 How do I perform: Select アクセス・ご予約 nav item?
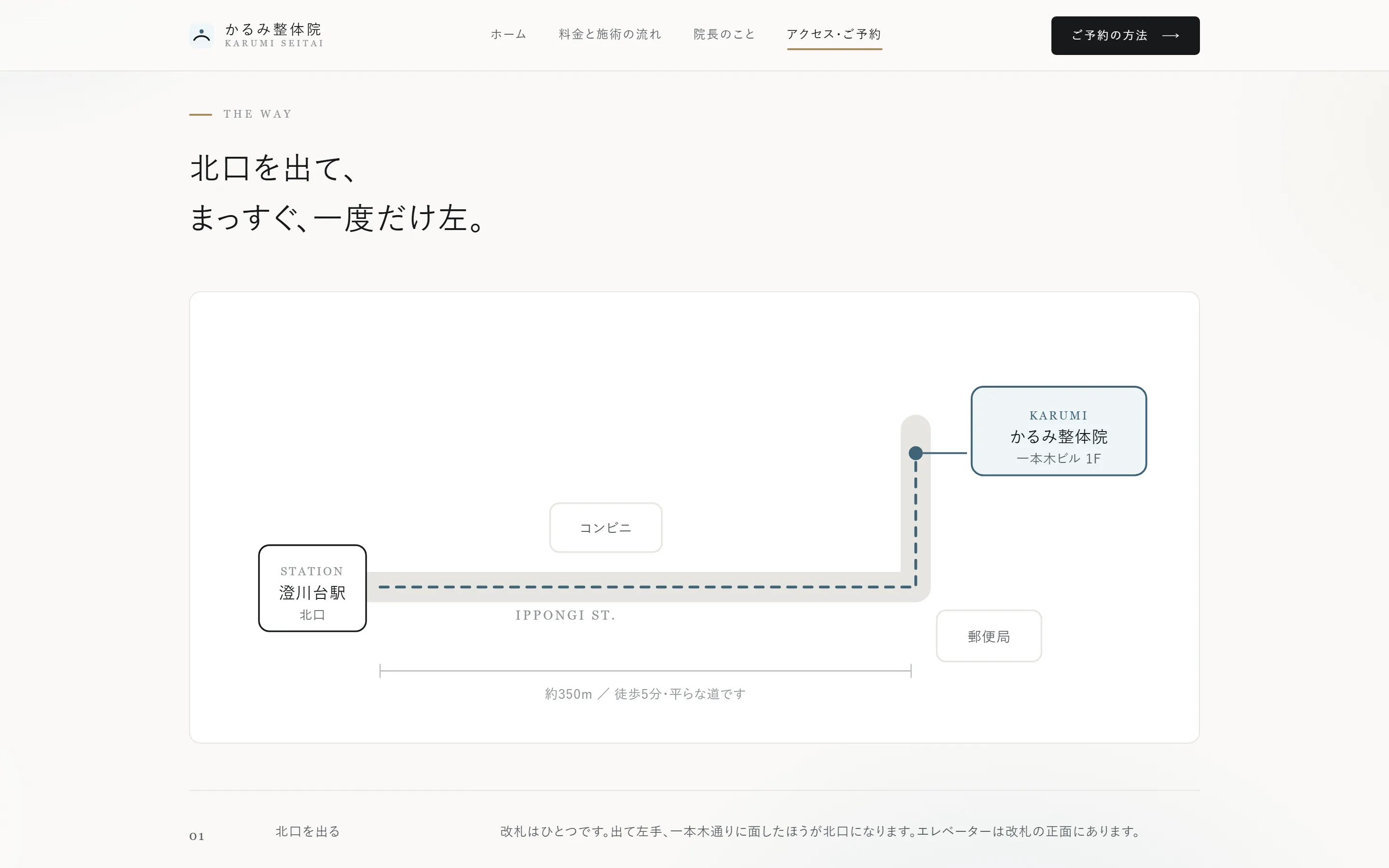pyautogui.click(x=834, y=34)
